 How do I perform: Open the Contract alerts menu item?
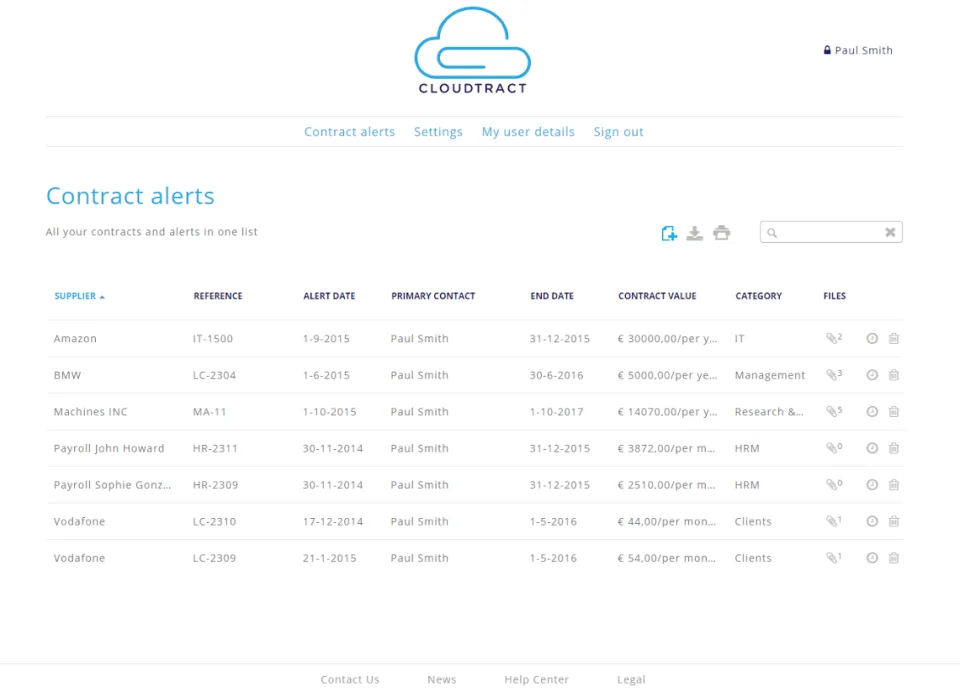[350, 132]
